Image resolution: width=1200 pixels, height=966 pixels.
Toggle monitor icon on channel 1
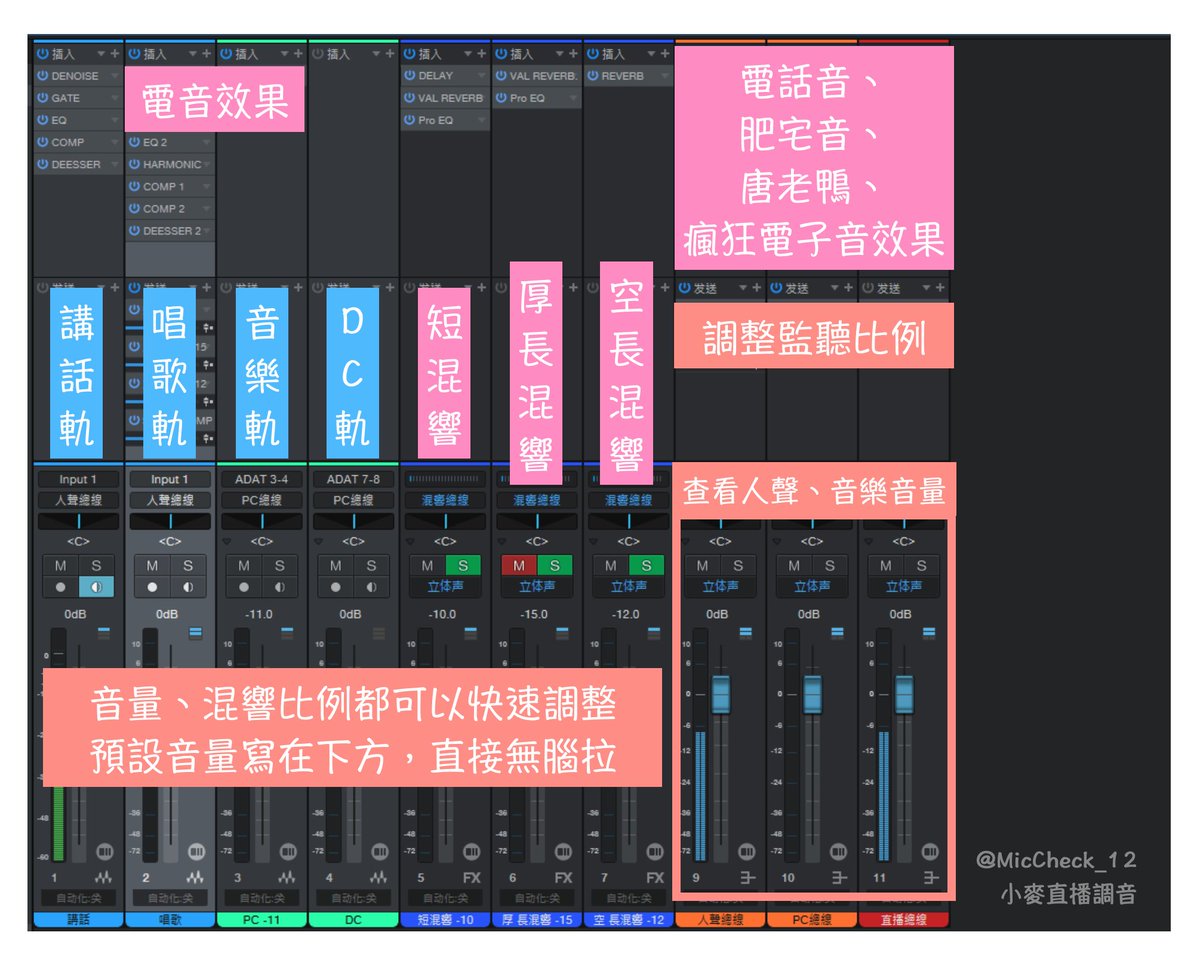96,587
